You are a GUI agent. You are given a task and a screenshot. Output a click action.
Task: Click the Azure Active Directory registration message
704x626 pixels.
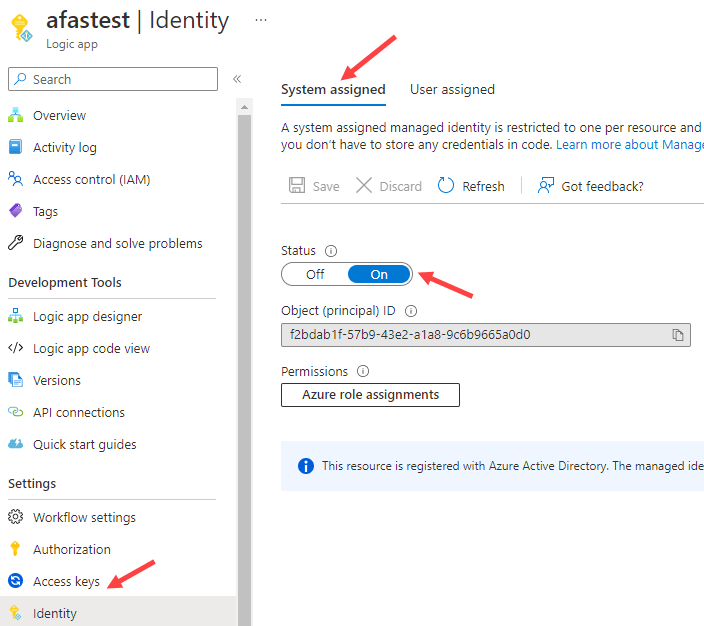click(513, 466)
